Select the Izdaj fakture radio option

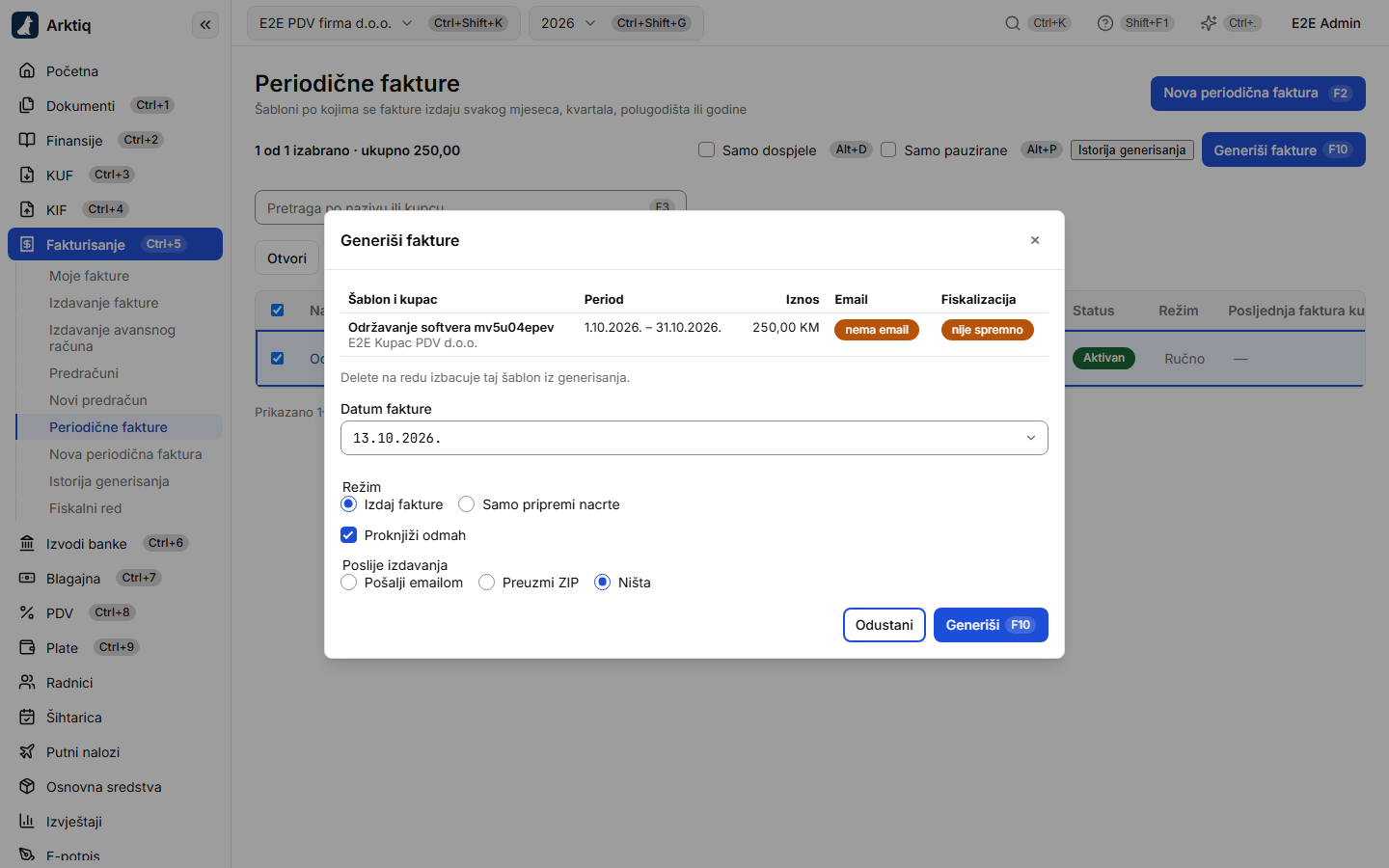click(x=349, y=504)
